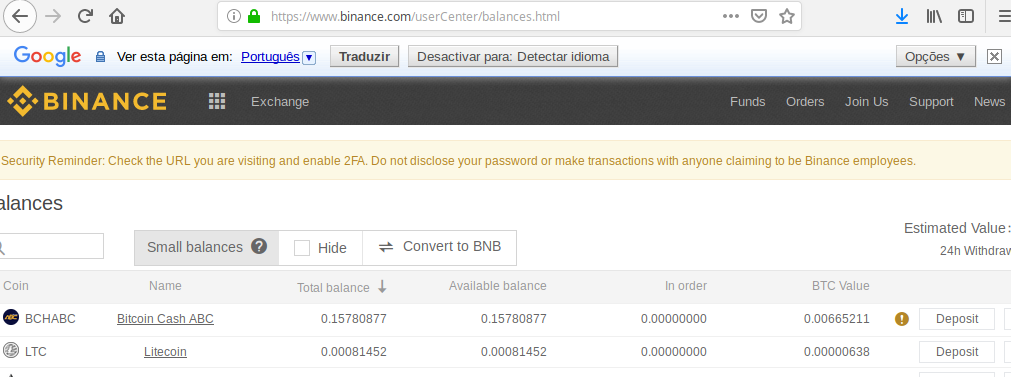Screen dimensions: 1011x377
Task: Open the Library bookshelf icon
Action: click(x=934, y=16)
